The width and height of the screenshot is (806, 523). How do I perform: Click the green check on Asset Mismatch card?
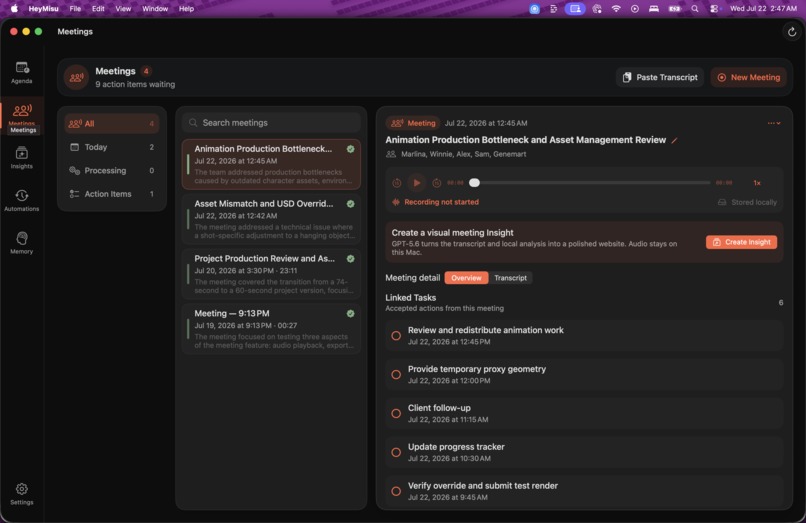pos(351,204)
